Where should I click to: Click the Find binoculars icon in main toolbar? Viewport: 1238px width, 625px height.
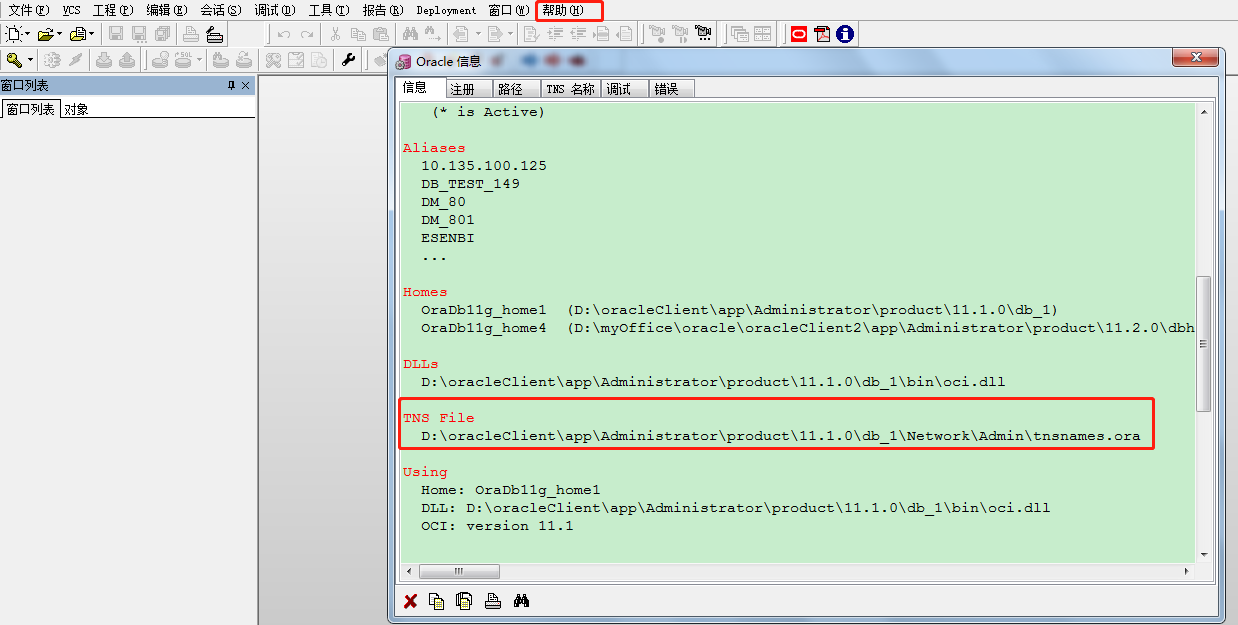[410, 34]
